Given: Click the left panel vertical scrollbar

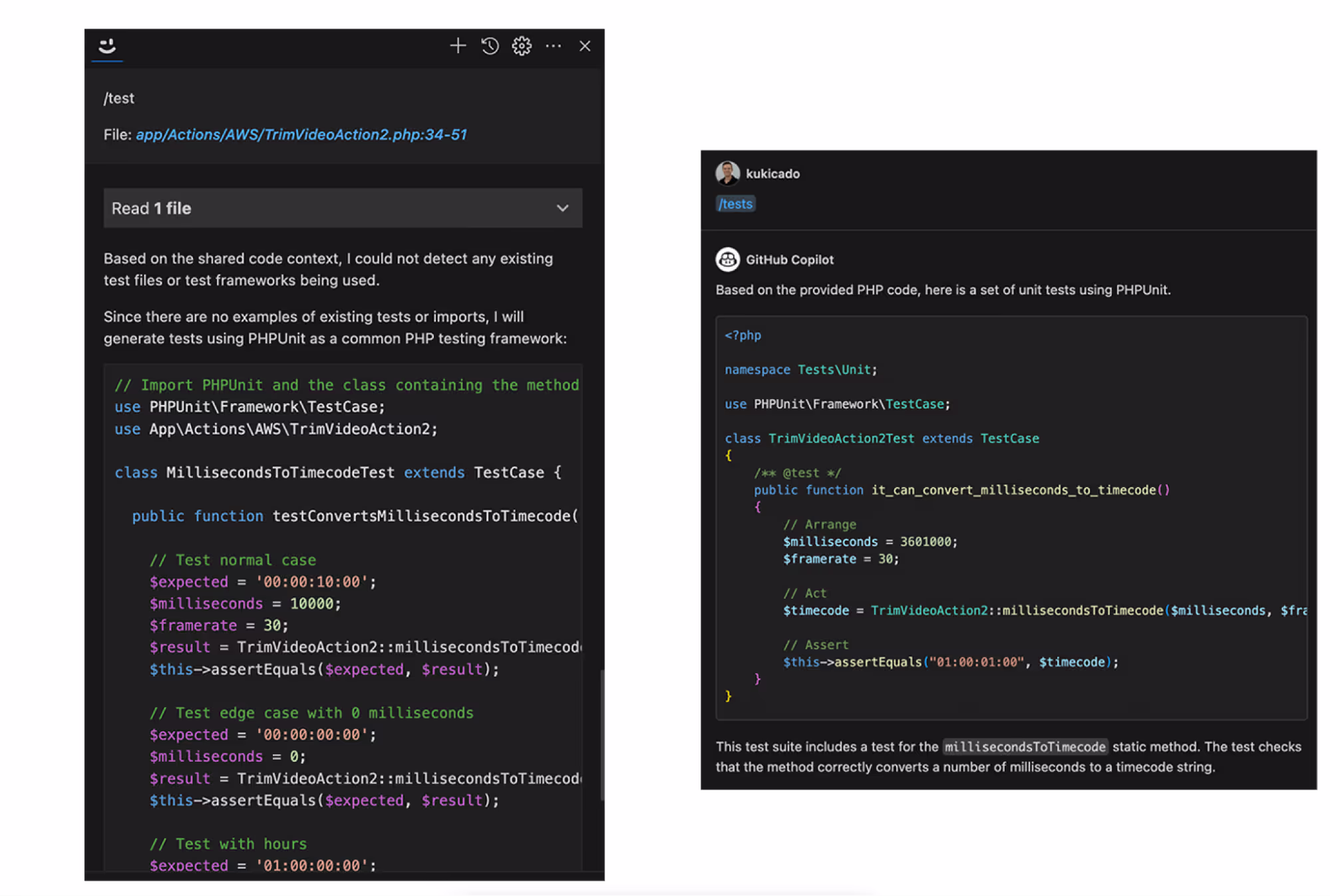Looking at the screenshot, I should click(602, 734).
